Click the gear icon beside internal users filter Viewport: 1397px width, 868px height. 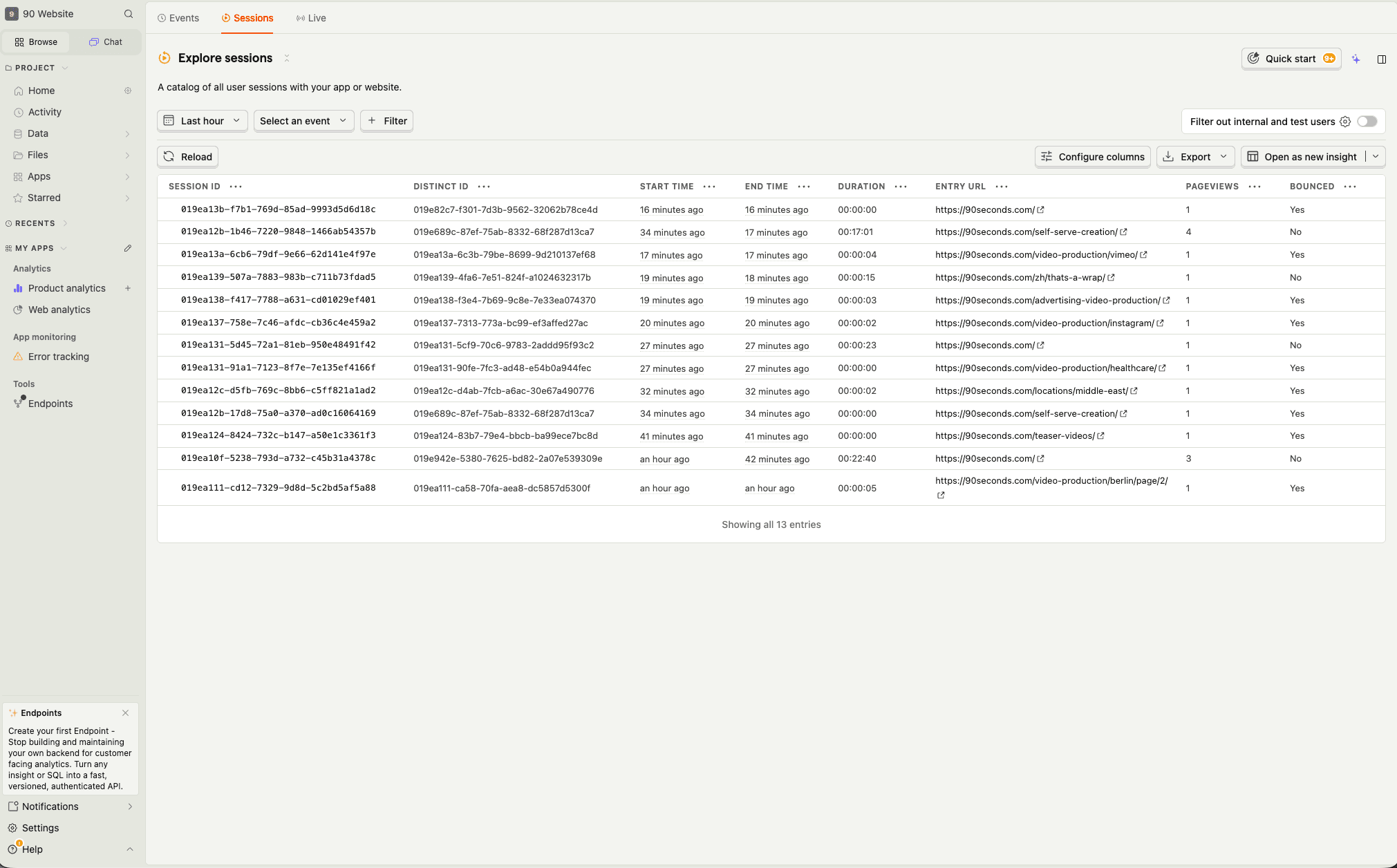[1345, 122]
